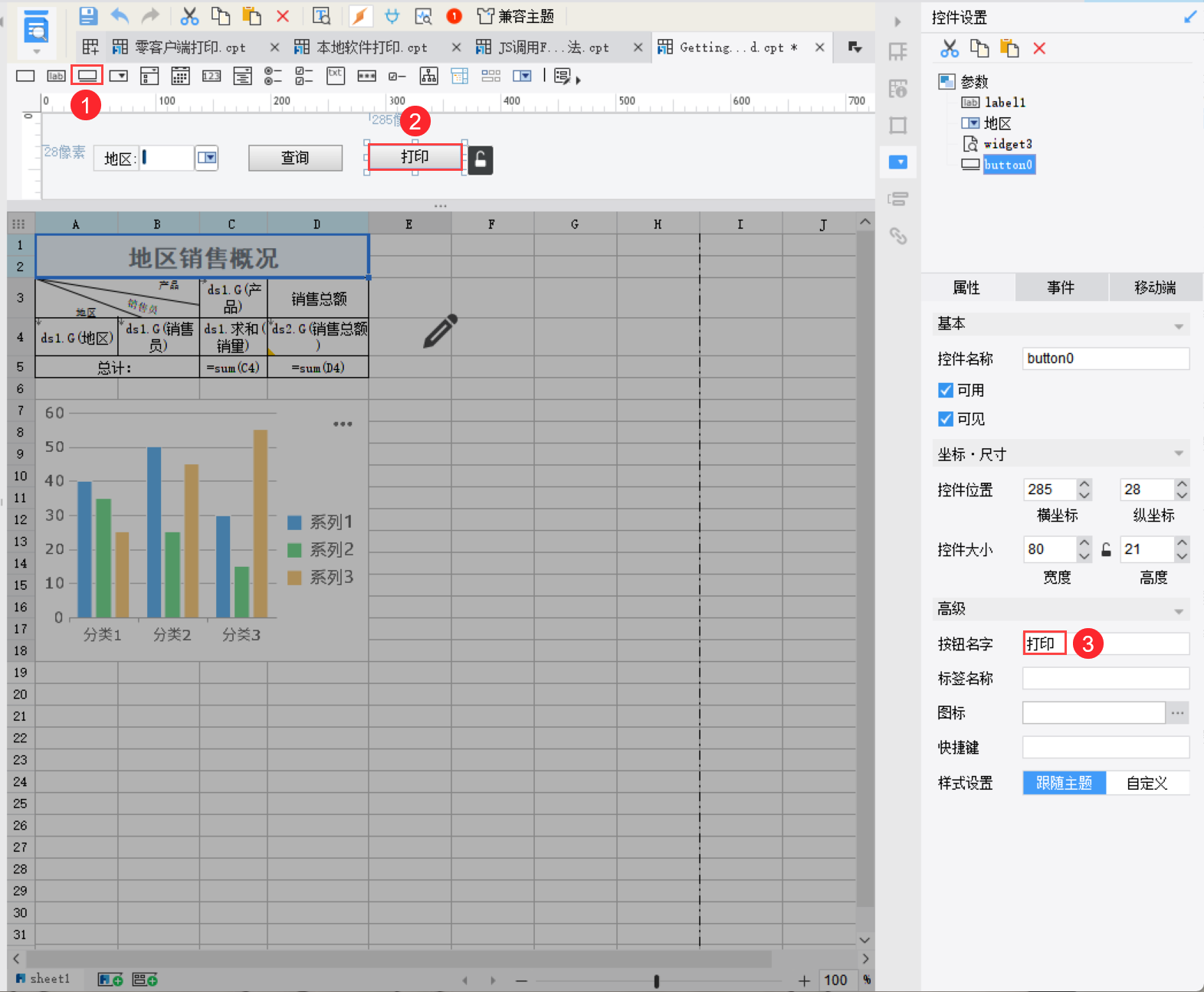Click the blue widget settings icon in the sidebar

coord(898,162)
